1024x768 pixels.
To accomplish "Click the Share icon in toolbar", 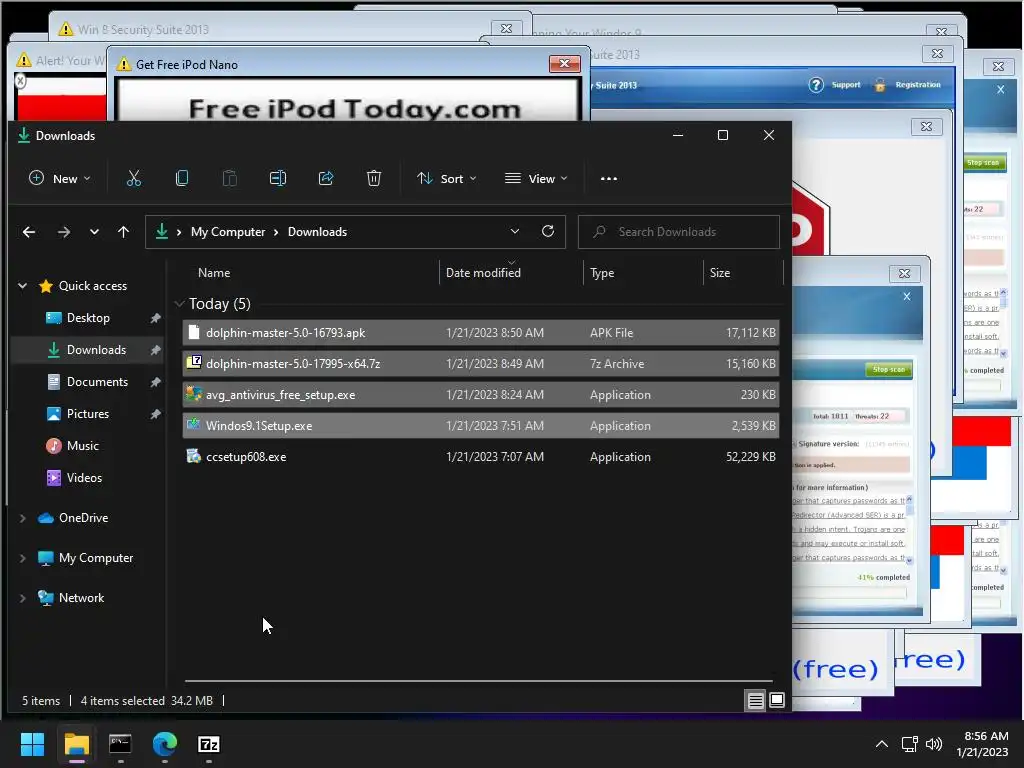I will (x=326, y=178).
